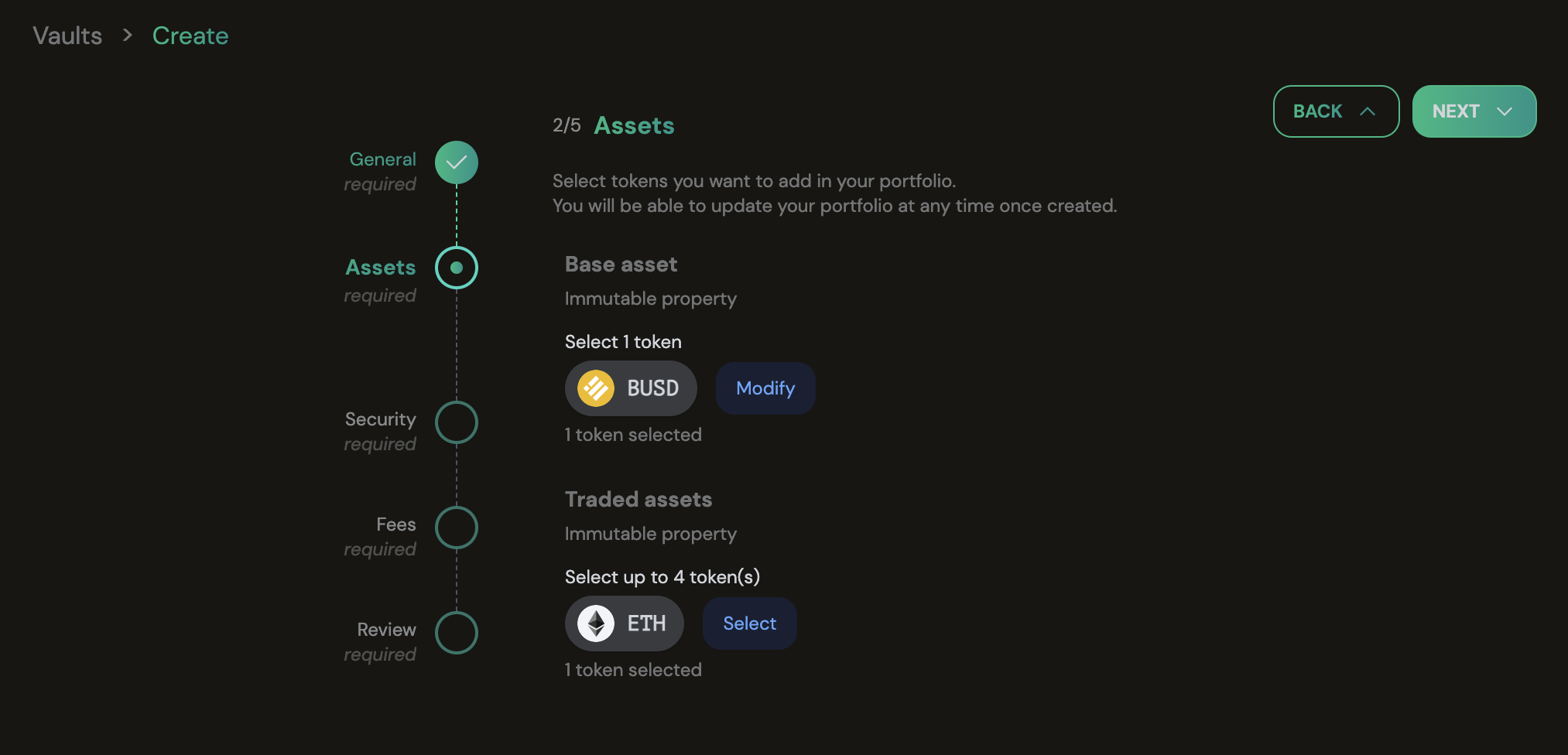Open the Security step label

[380, 419]
